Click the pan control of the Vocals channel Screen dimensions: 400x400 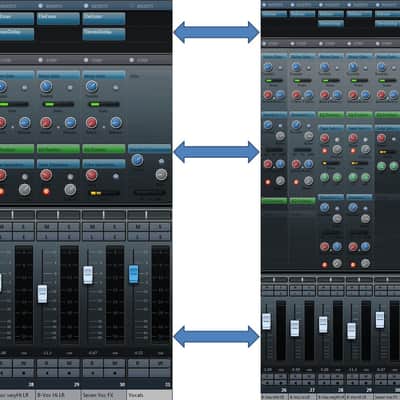149,214
